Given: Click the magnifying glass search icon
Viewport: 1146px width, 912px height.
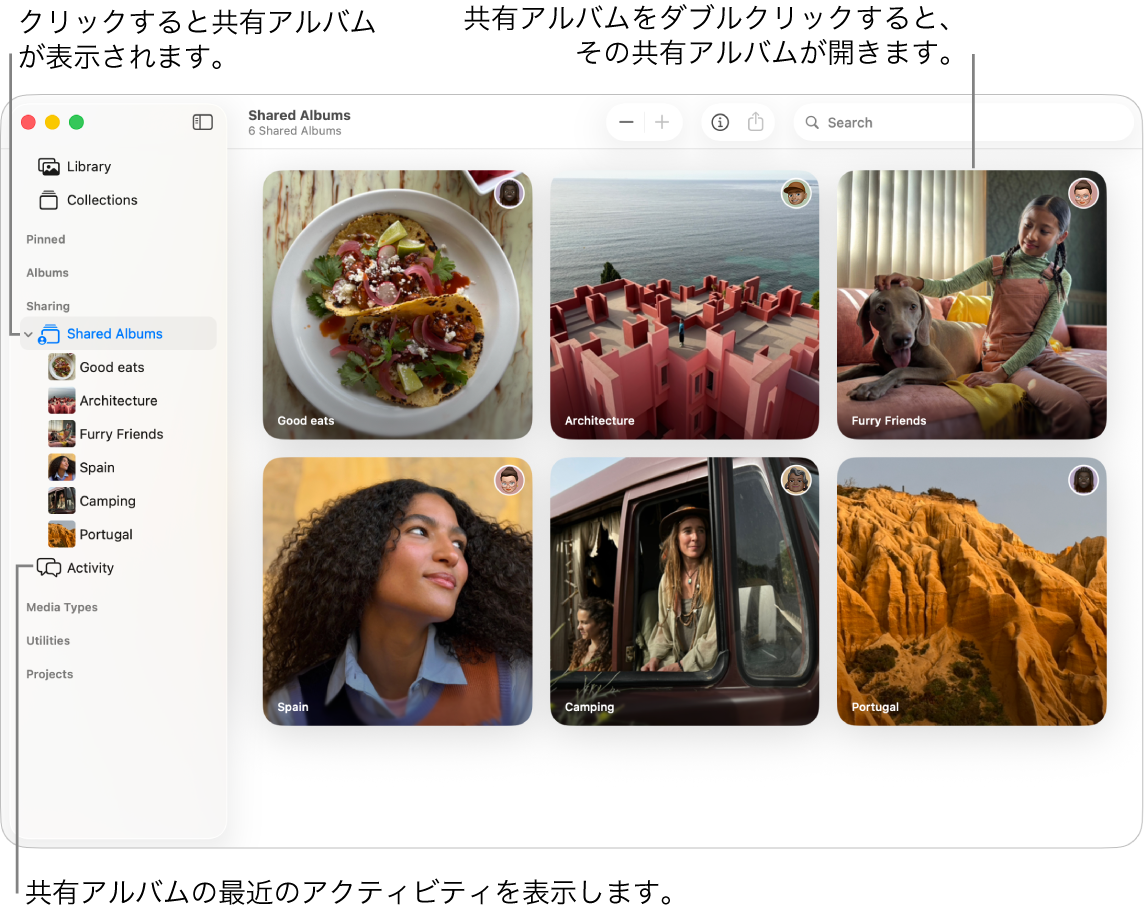Looking at the screenshot, I should point(812,123).
